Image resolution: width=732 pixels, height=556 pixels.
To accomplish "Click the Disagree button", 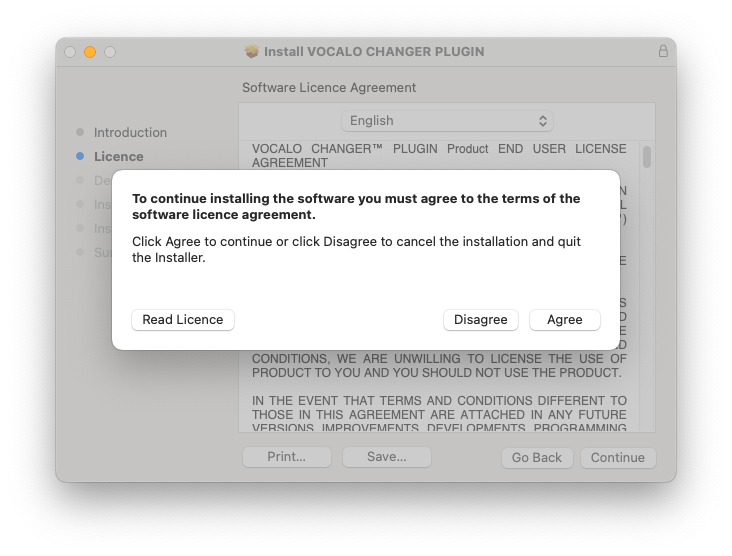I will click(480, 320).
